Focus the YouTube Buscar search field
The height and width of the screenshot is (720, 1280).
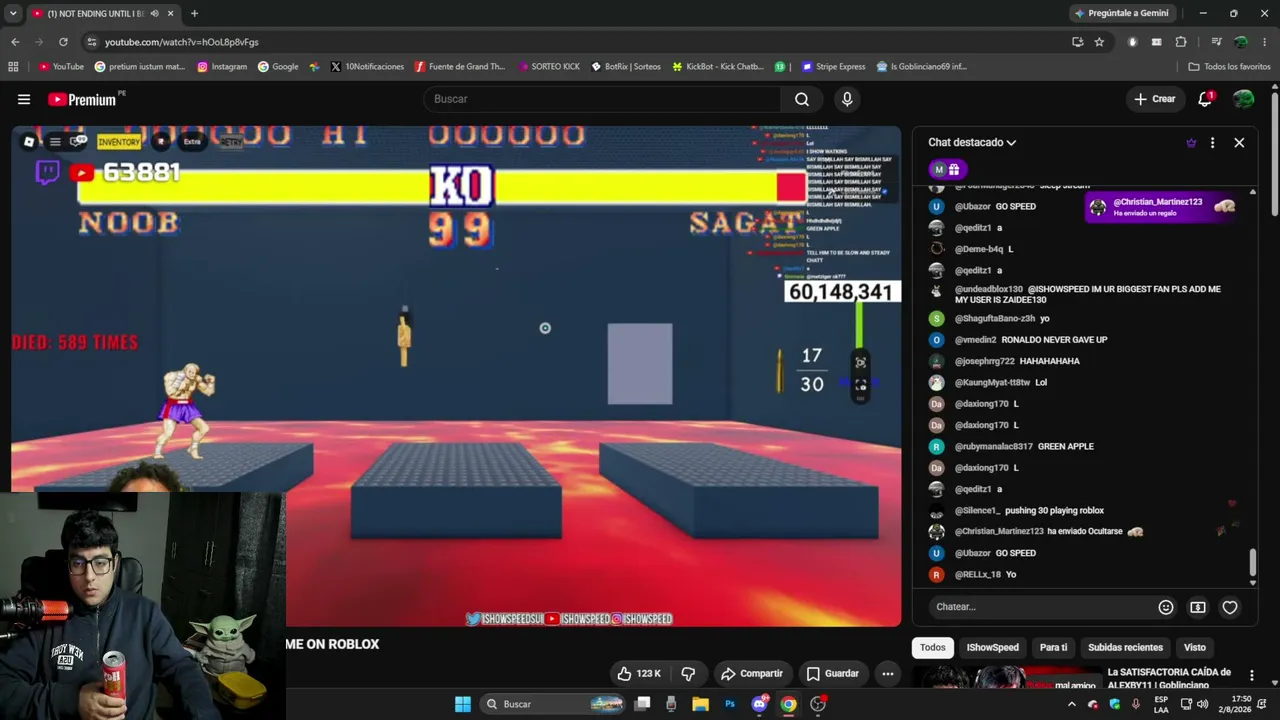(x=603, y=99)
